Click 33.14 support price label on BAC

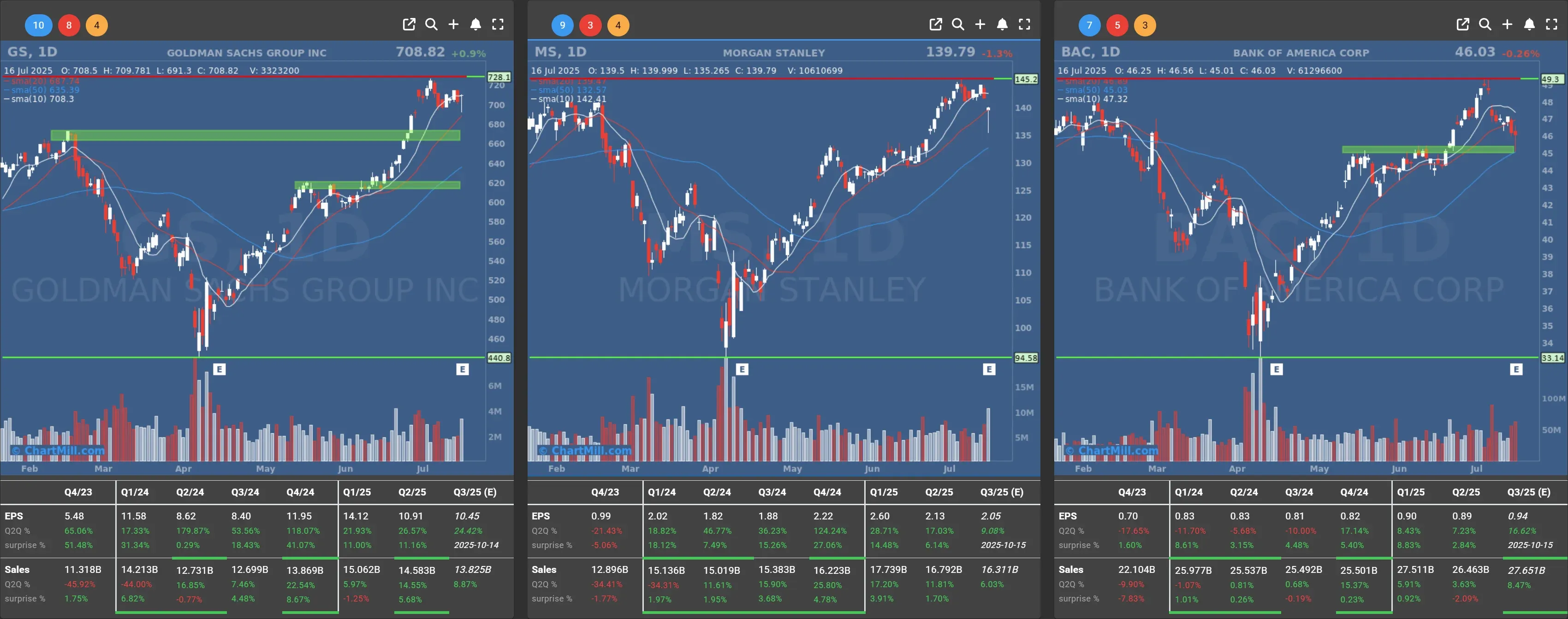tap(1552, 358)
